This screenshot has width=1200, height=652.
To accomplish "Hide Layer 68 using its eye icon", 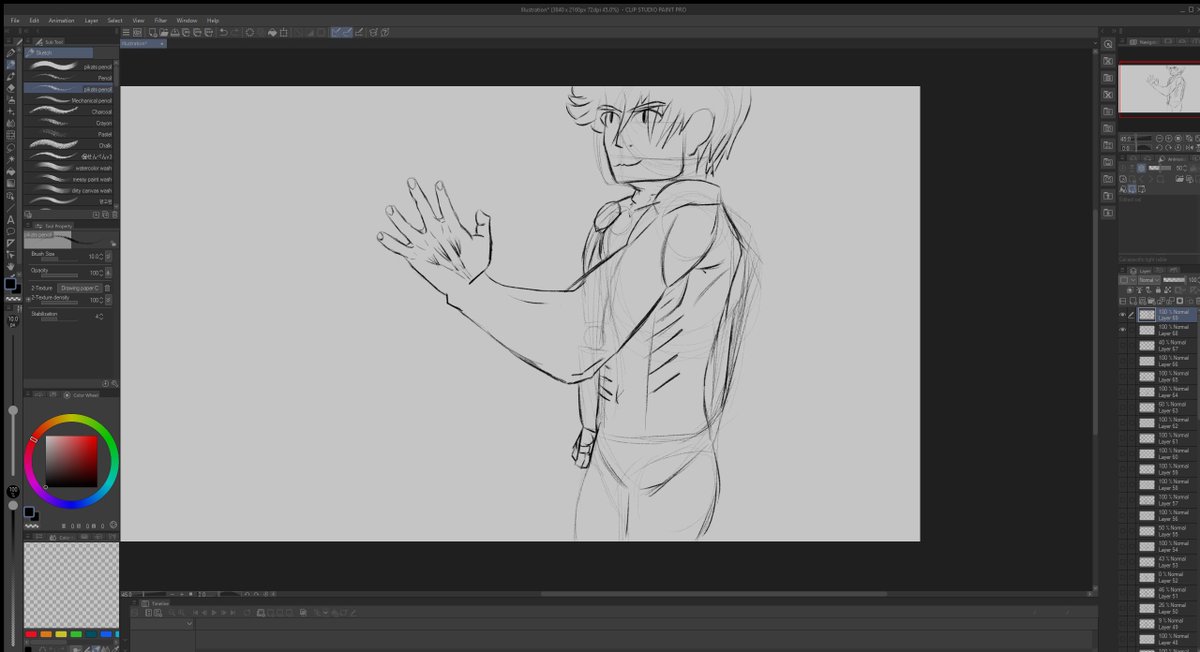I will click(x=1122, y=329).
